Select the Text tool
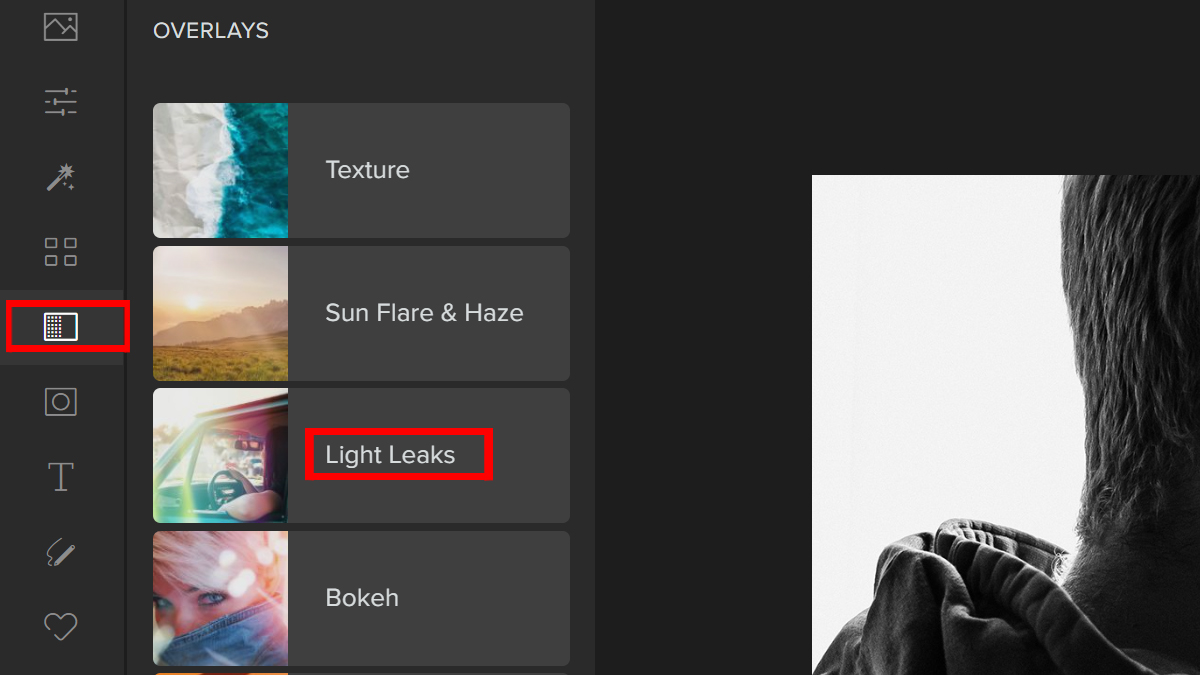 click(x=61, y=477)
